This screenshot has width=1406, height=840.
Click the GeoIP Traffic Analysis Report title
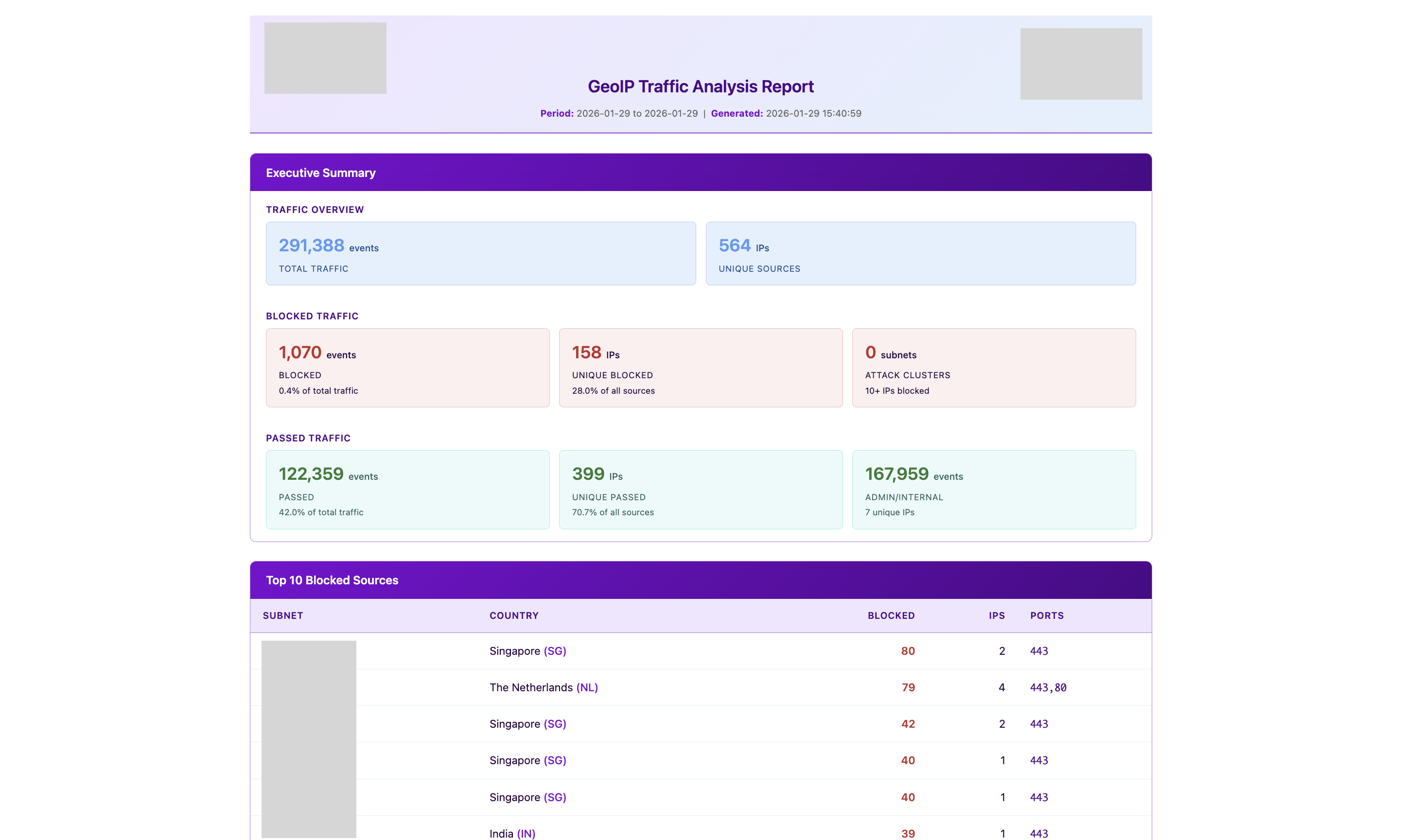(700, 86)
